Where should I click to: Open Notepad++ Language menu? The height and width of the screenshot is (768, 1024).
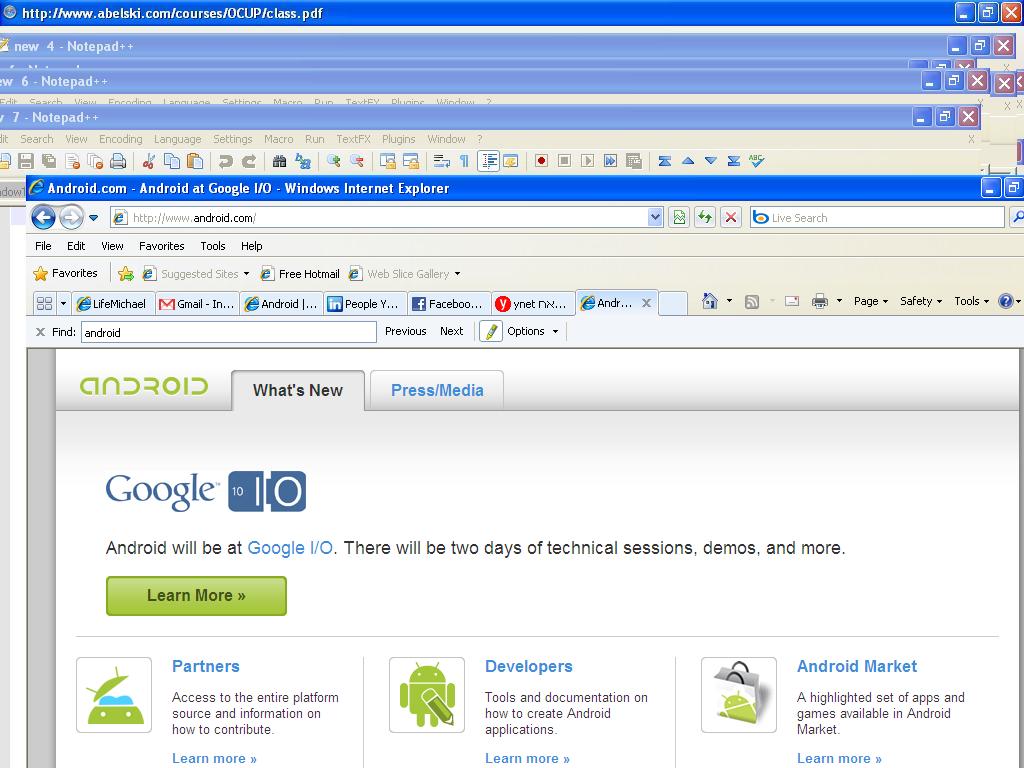coord(178,139)
